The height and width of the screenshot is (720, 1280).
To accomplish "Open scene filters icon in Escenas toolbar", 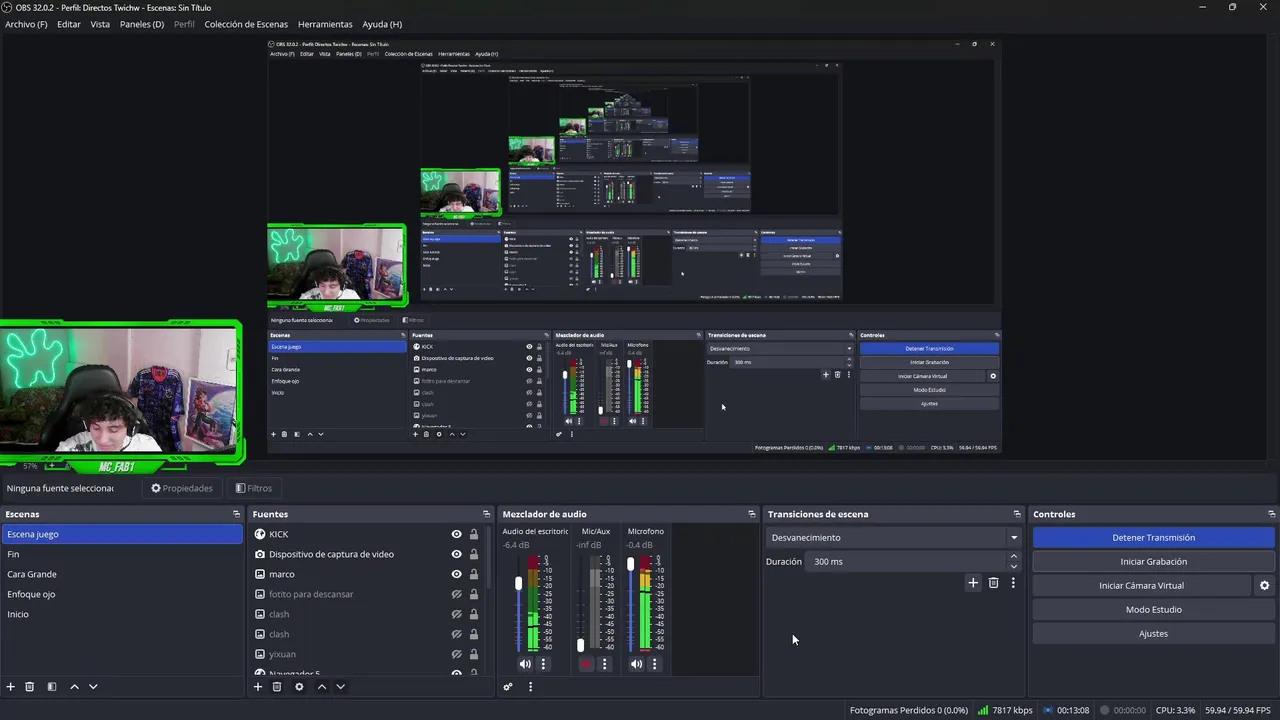I will pos(52,687).
